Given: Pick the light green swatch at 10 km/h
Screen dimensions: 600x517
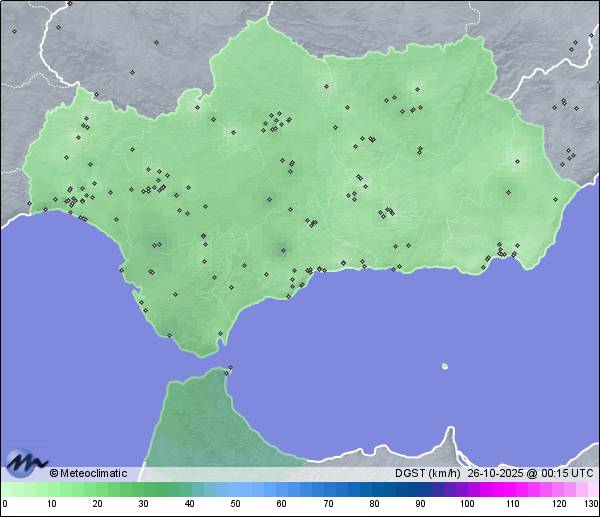Looking at the screenshot, I should 51,489.
